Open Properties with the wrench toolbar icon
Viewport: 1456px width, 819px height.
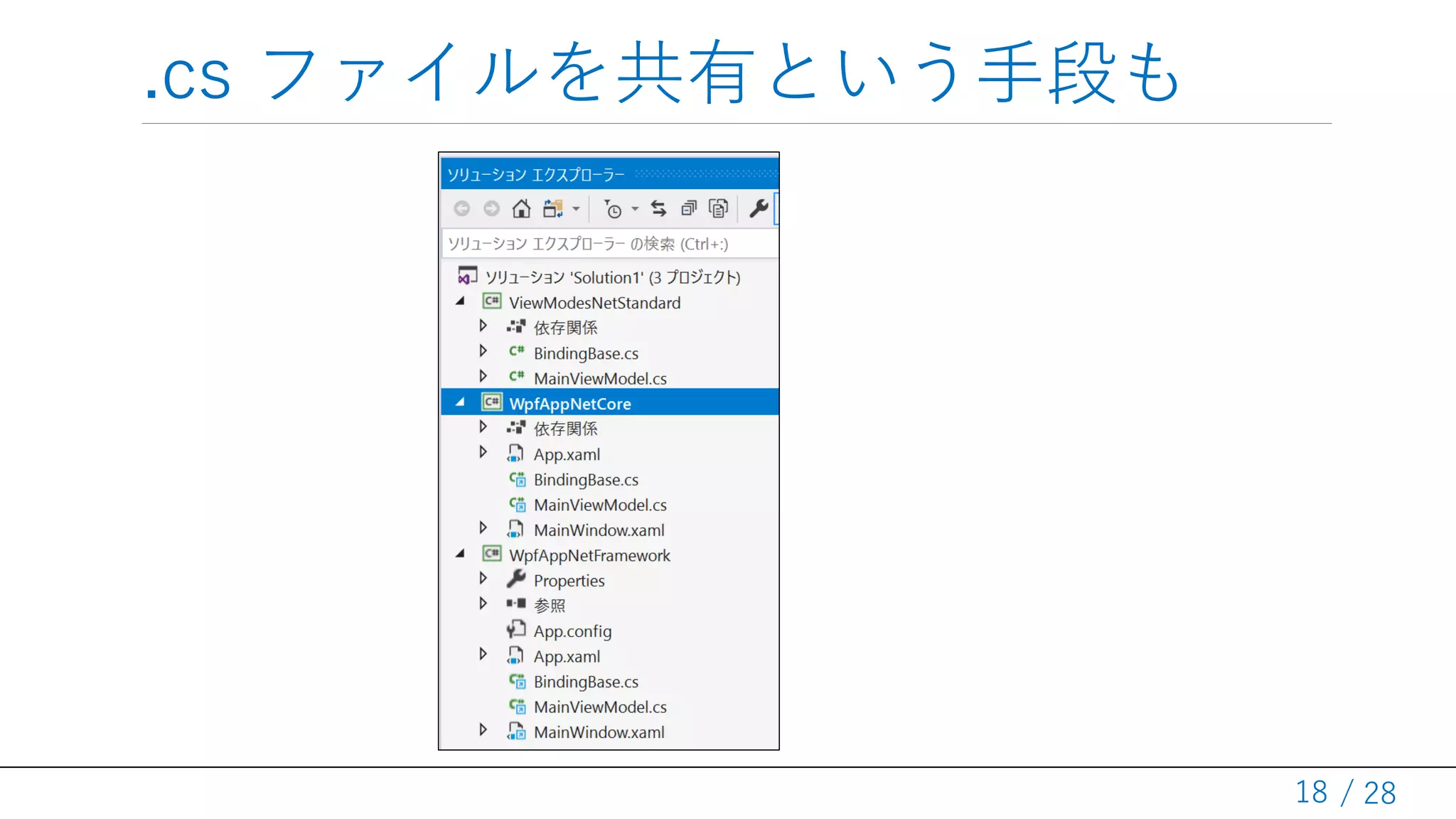coord(759,208)
